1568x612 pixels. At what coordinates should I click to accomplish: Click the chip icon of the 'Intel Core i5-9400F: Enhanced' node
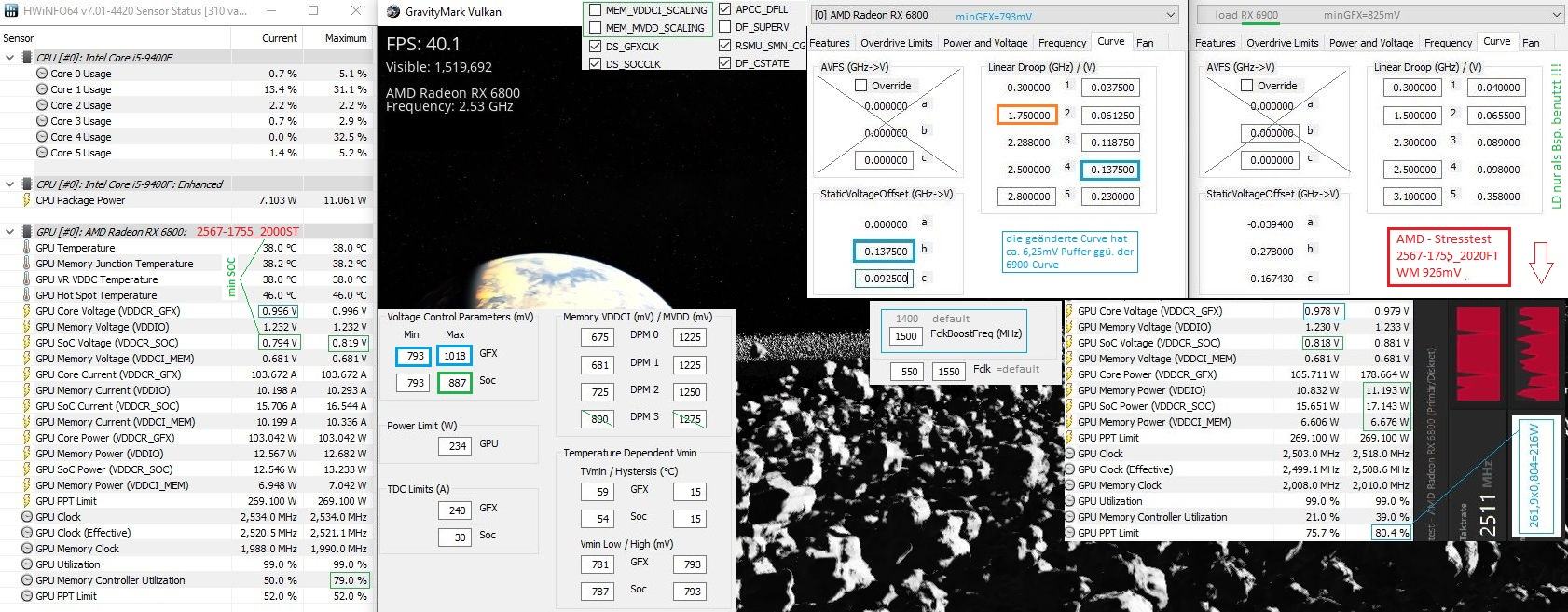pyautogui.click(x=27, y=184)
